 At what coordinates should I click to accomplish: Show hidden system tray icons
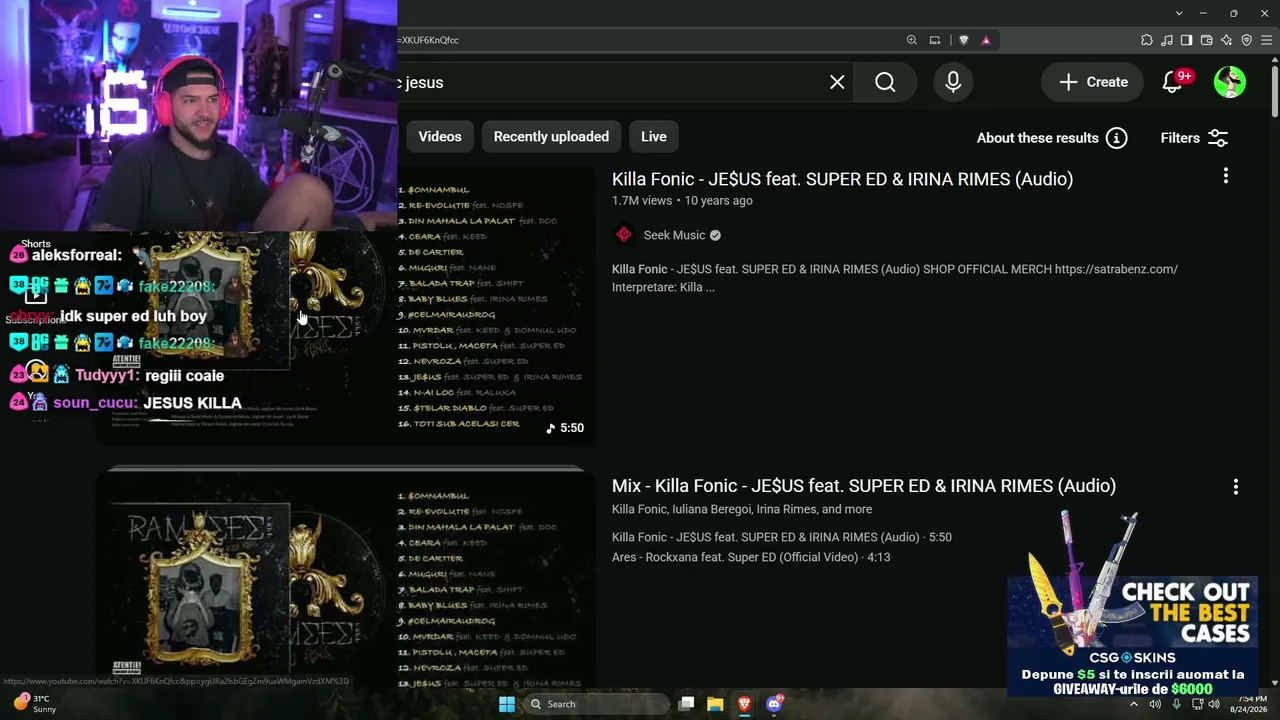click(1134, 704)
